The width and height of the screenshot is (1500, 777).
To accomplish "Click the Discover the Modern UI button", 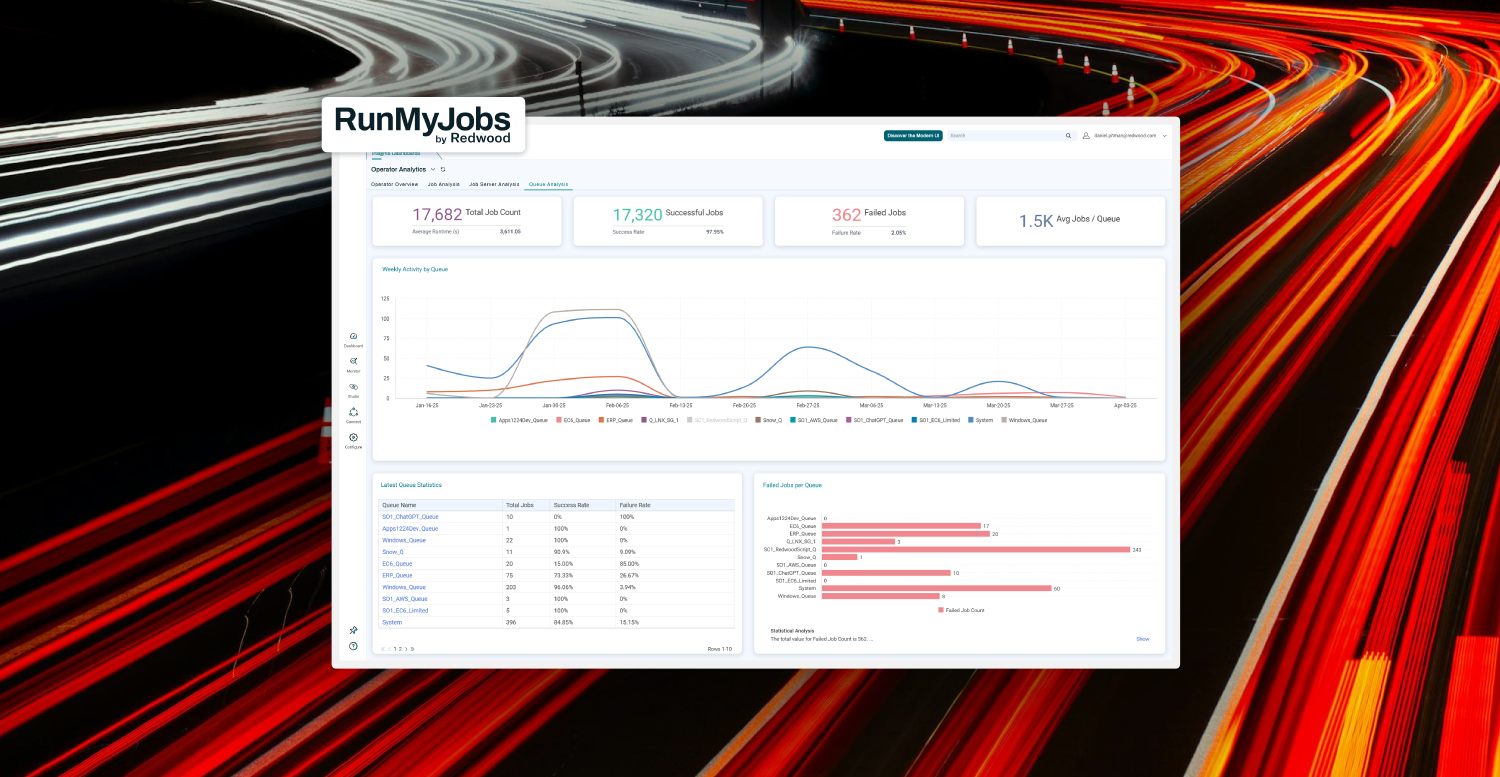I will coord(913,135).
